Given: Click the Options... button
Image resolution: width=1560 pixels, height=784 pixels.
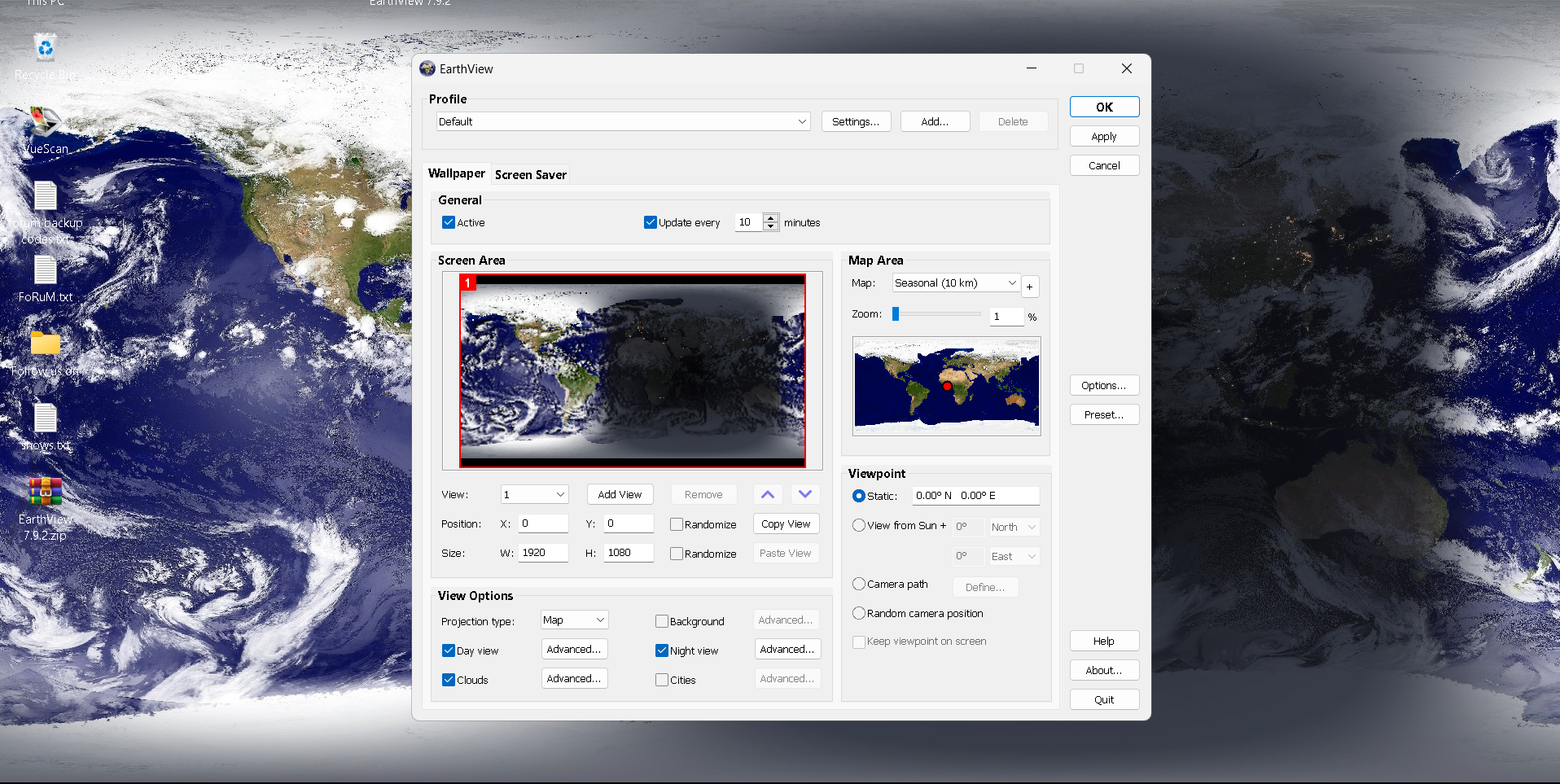Looking at the screenshot, I should pyautogui.click(x=1104, y=385).
